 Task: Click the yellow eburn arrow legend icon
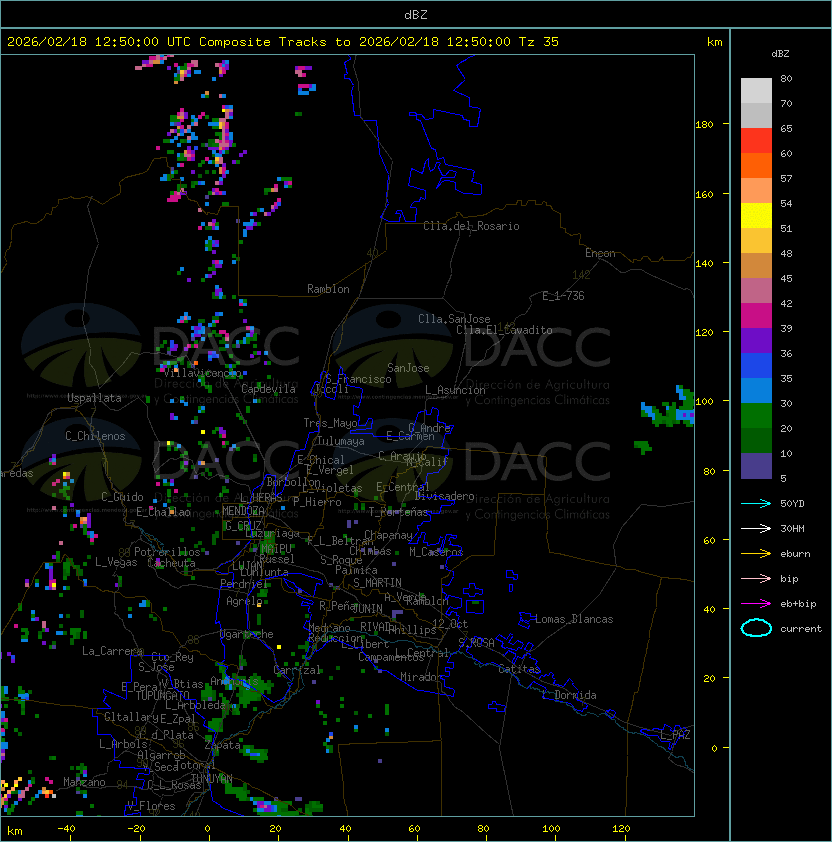click(756, 554)
